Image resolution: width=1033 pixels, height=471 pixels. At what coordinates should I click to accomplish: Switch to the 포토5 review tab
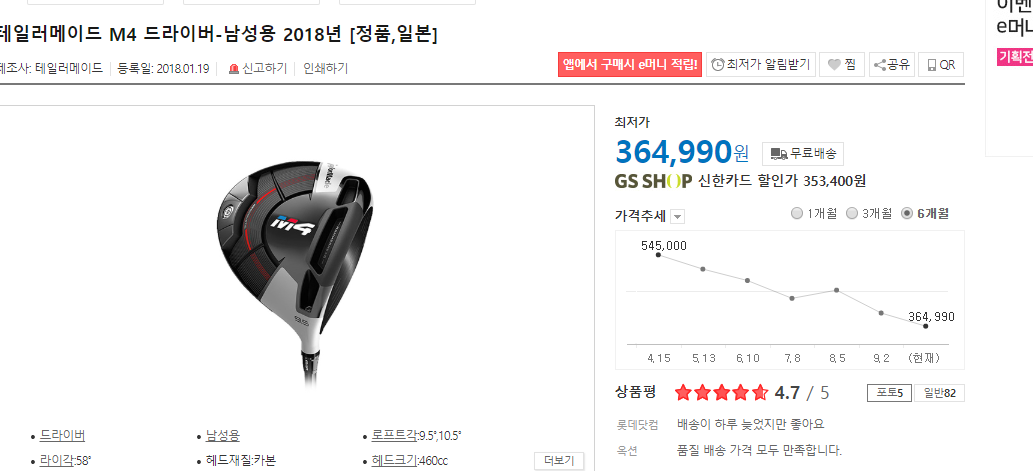pos(889,393)
